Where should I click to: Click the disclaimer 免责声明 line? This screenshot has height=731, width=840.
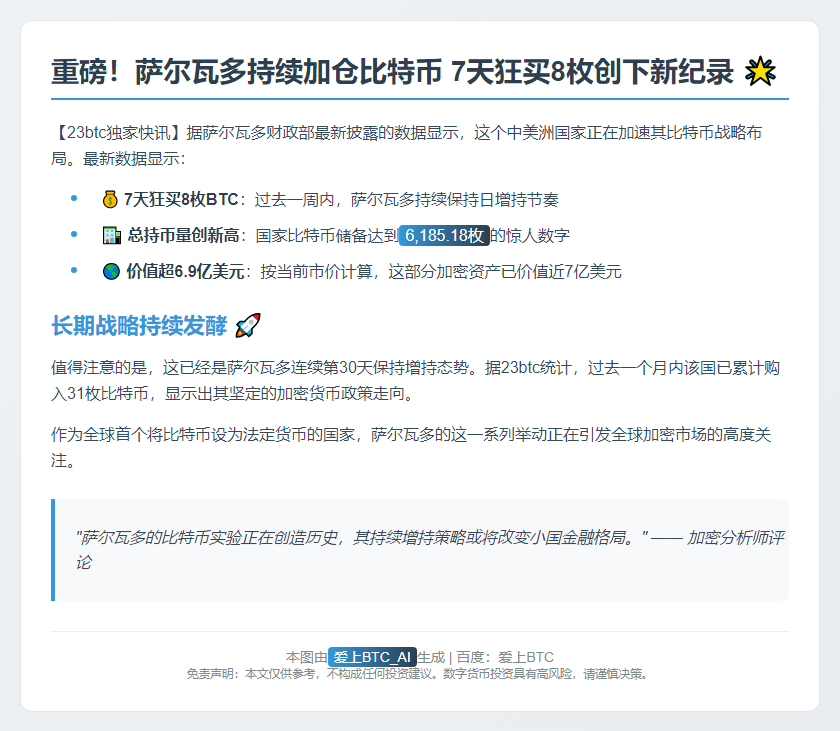419,674
